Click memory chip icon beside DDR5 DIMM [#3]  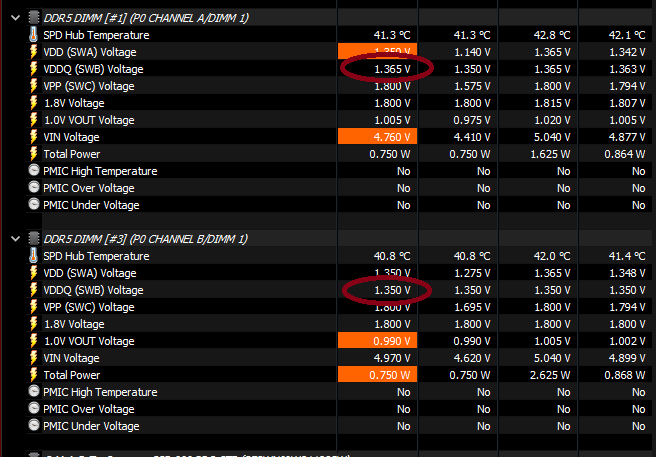34,239
